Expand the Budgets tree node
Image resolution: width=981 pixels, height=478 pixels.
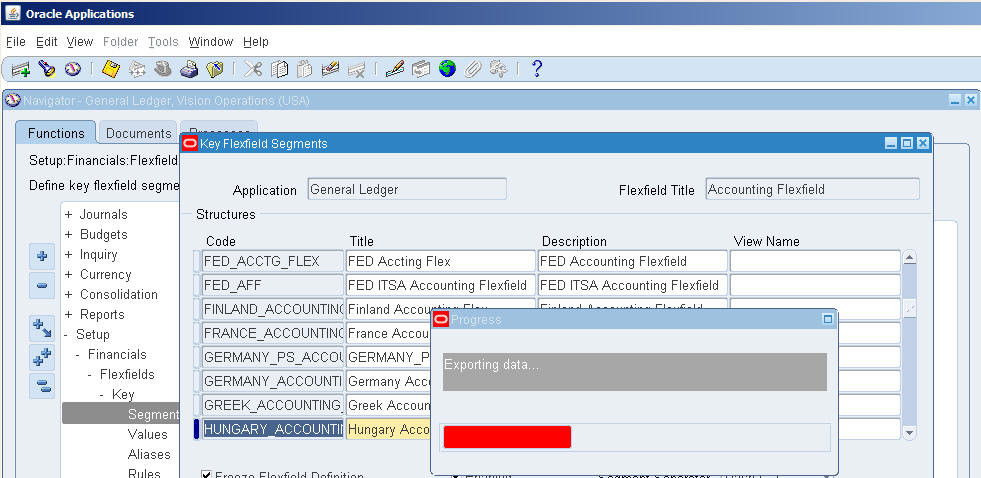pos(68,235)
